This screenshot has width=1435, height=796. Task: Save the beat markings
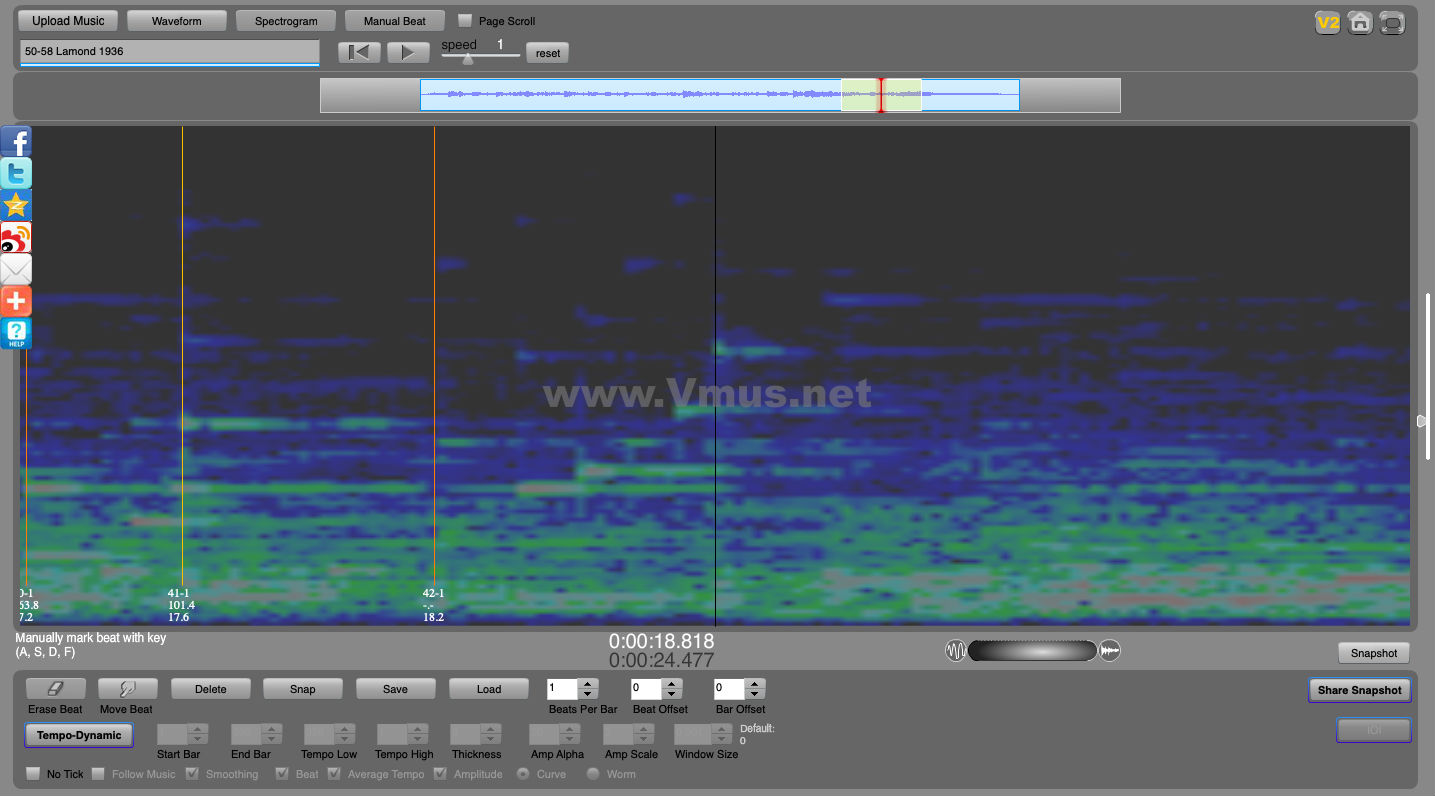pyautogui.click(x=396, y=688)
